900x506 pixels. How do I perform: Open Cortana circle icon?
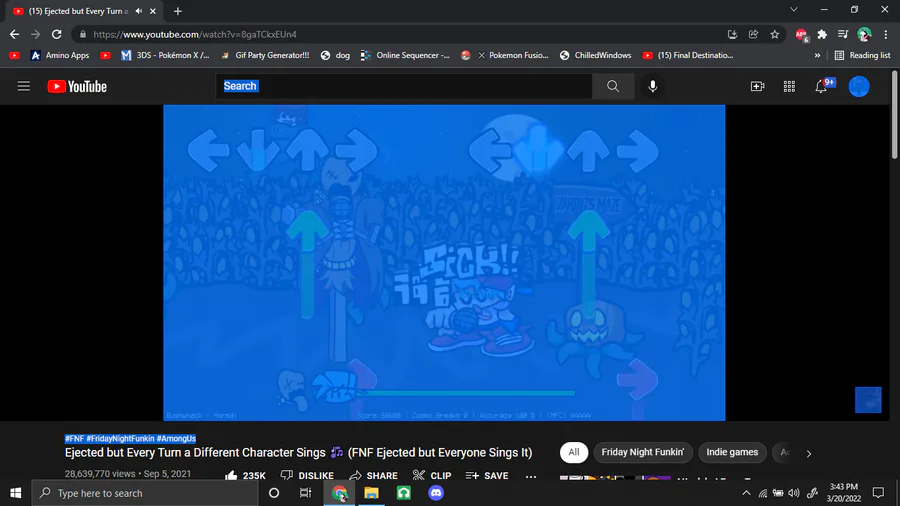(x=274, y=493)
